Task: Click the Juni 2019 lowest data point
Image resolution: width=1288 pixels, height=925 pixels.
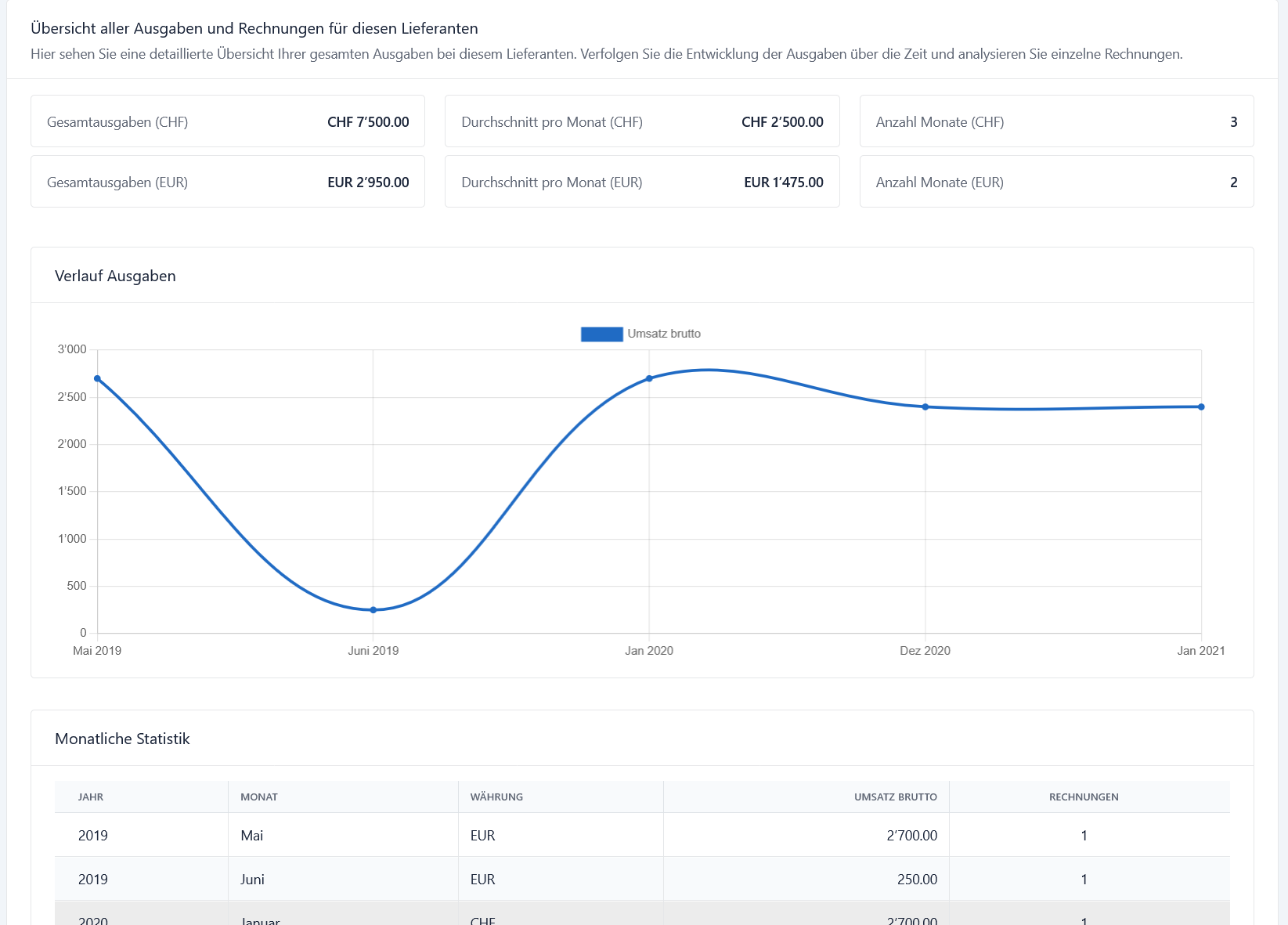Action: click(373, 609)
